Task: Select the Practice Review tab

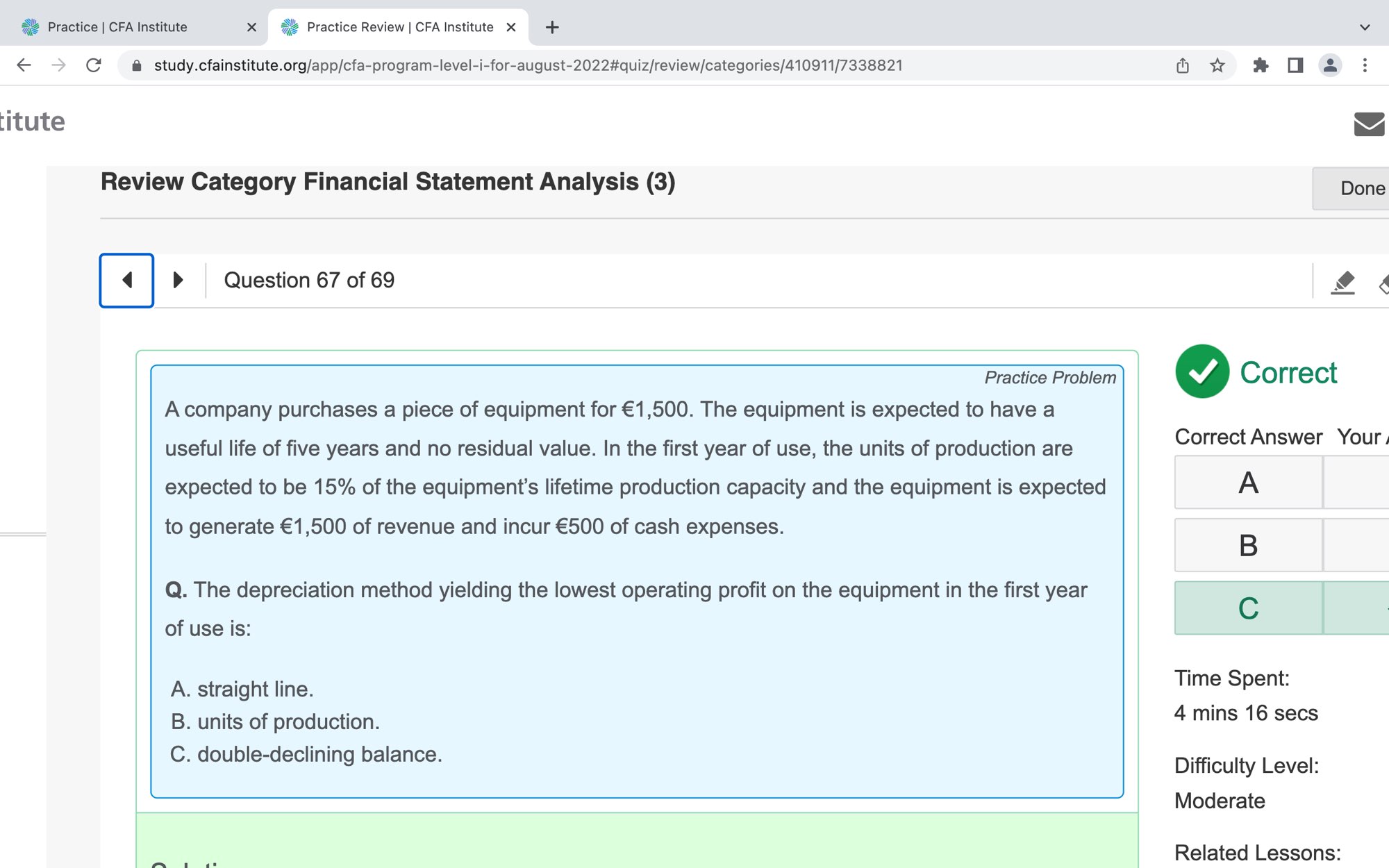Action: click(x=399, y=27)
